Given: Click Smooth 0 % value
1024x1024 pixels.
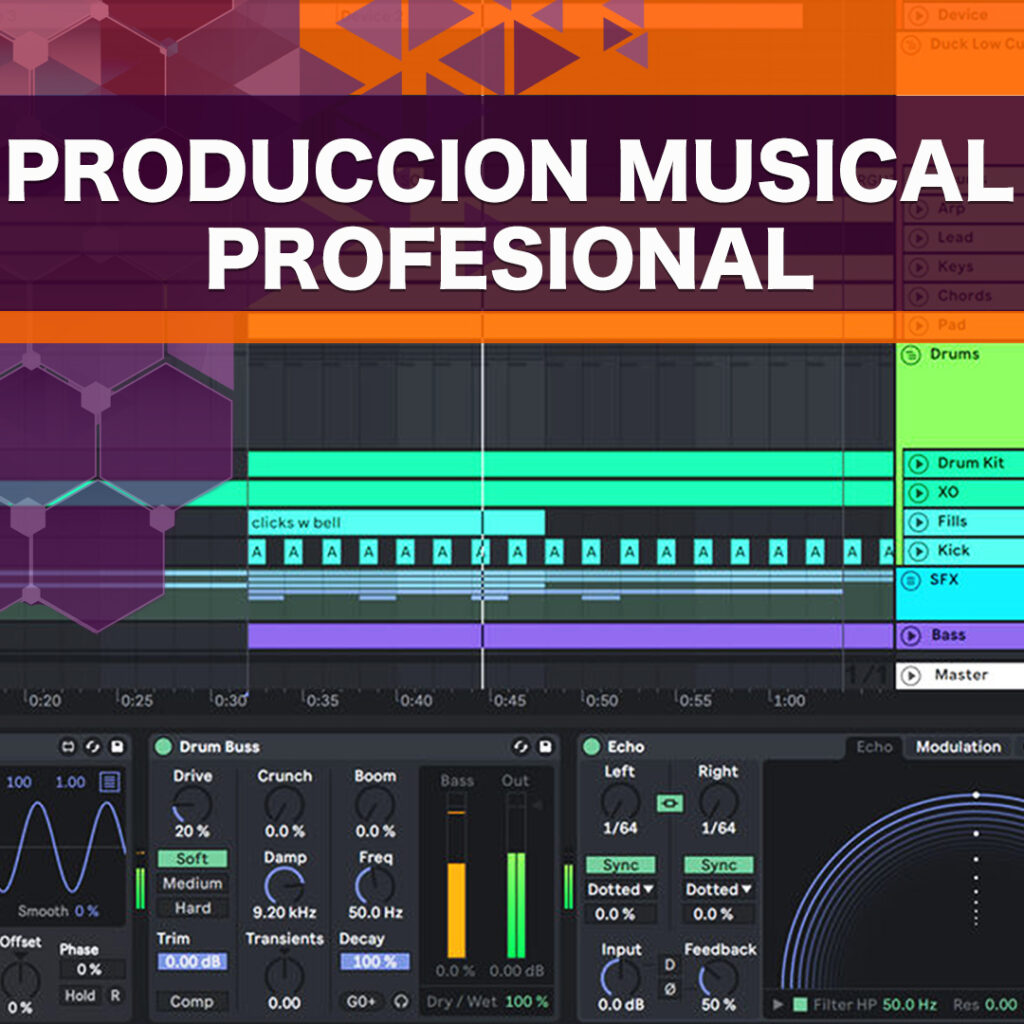Looking at the screenshot, I should [86, 911].
